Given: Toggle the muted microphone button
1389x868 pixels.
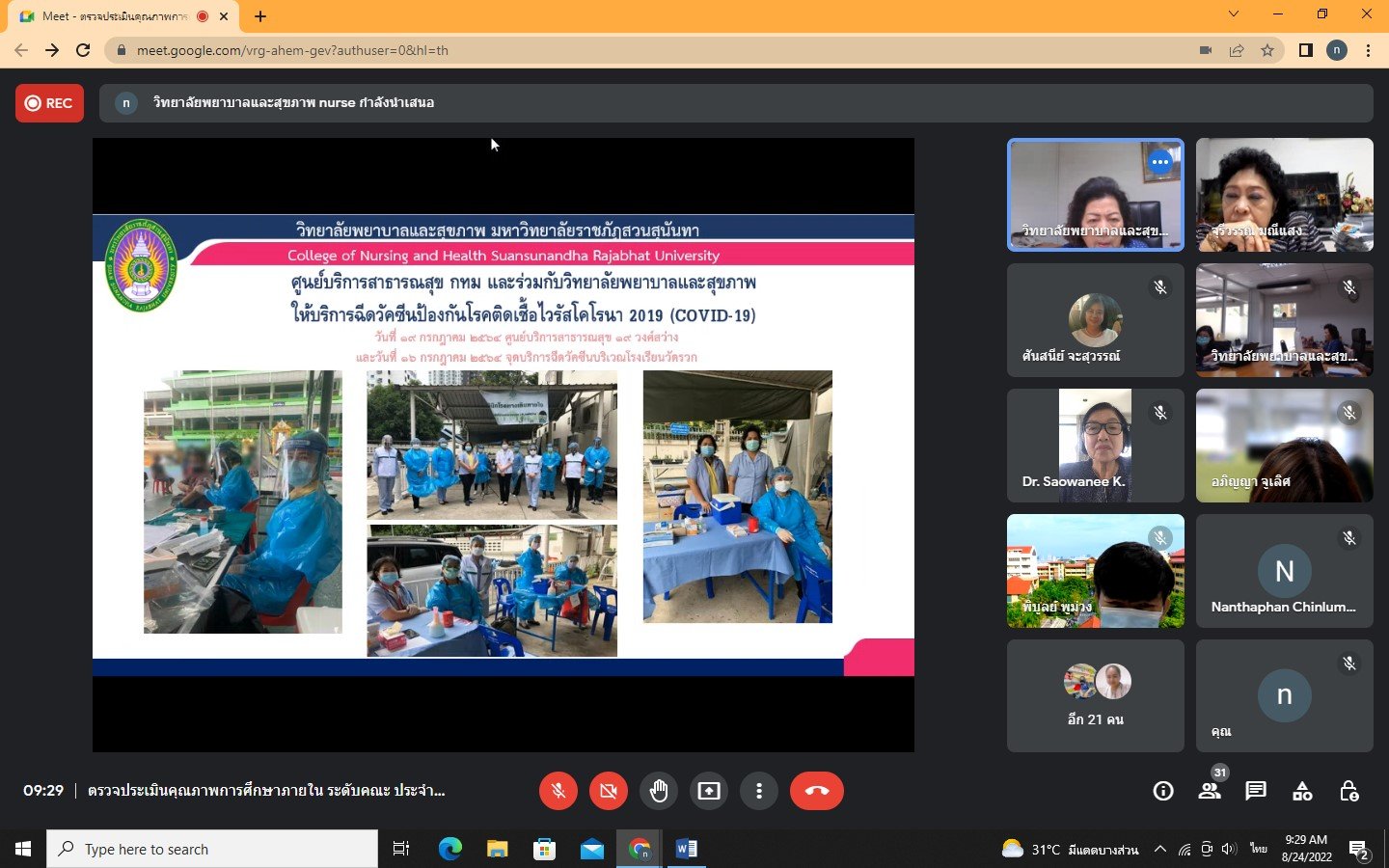Looking at the screenshot, I should [x=558, y=791].
